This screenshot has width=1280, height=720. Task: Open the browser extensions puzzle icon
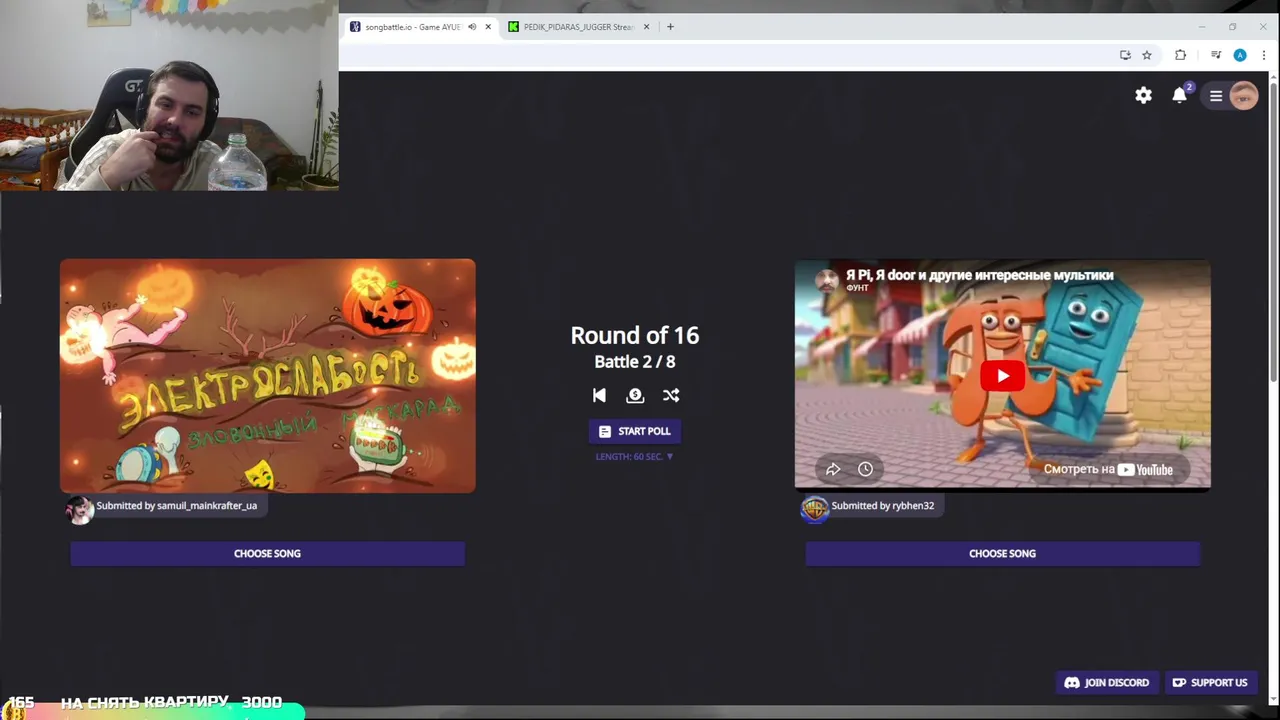(x=1180, y=55)
